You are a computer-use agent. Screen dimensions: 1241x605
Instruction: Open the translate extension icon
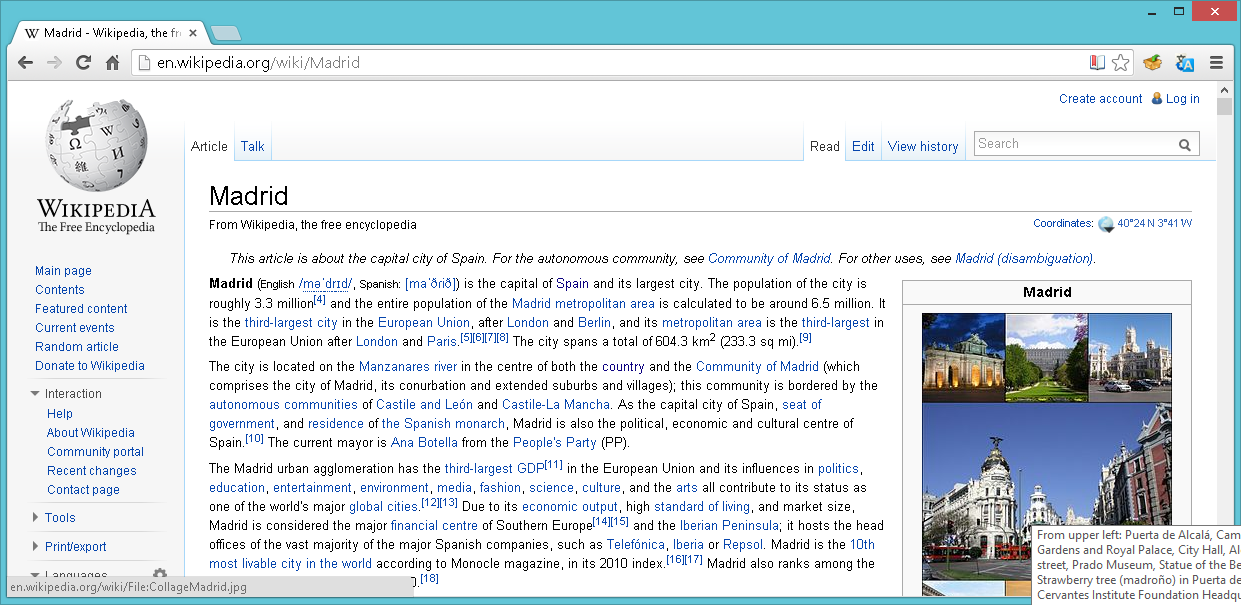(x=1185, y=63)
